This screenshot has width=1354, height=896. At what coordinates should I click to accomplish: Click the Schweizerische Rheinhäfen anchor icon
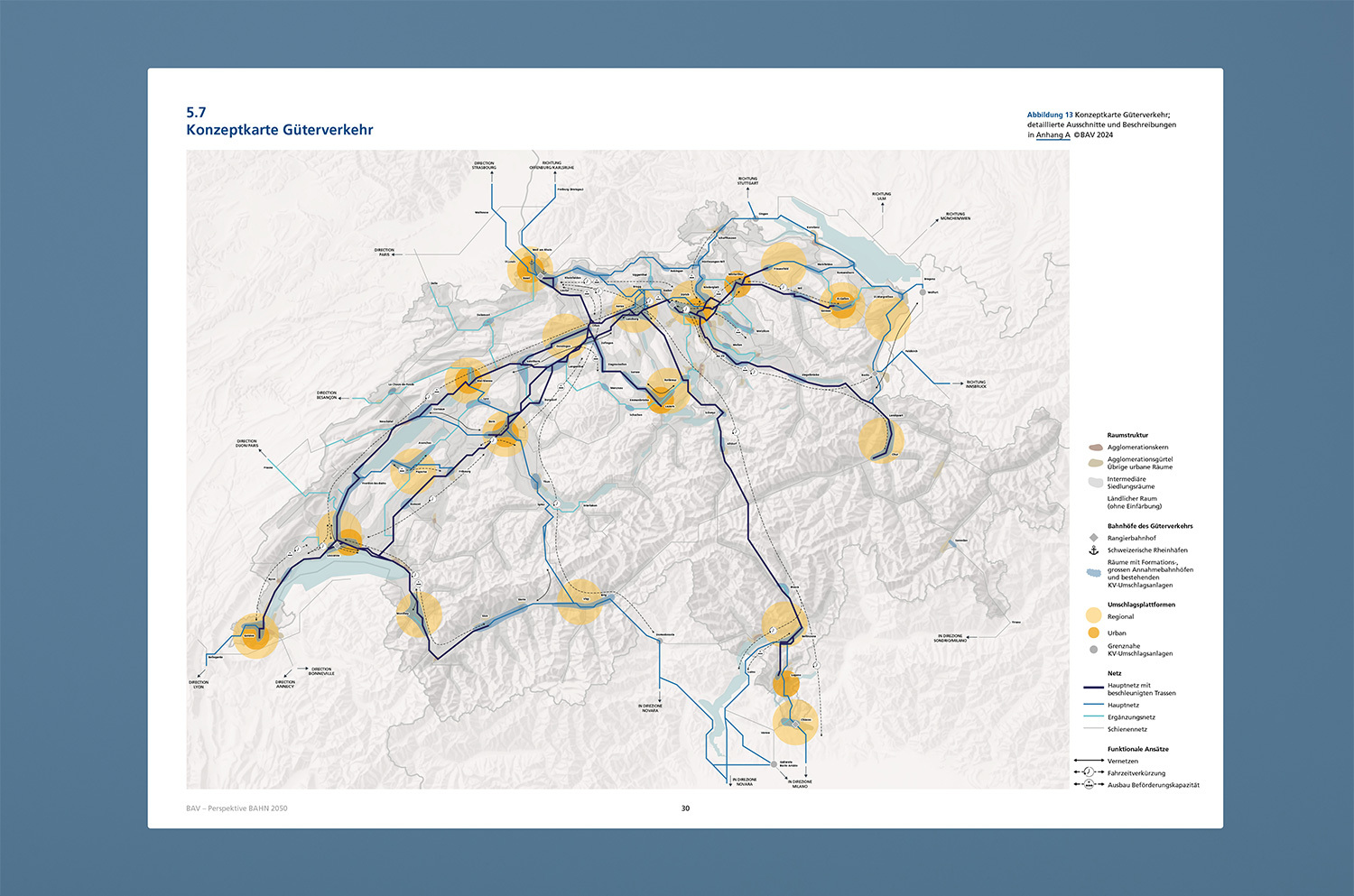pyautogui.click(x=1093, y=550)
